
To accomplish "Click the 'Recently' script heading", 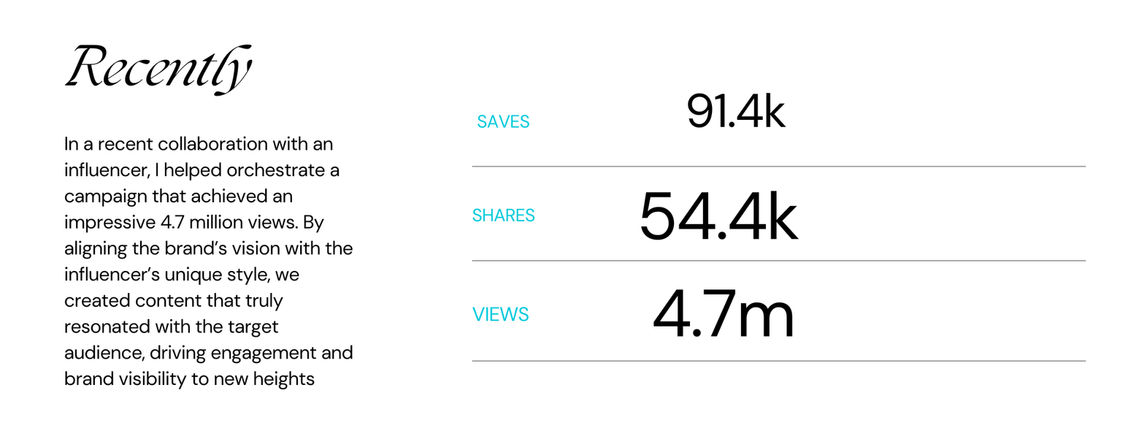I will pos(158,70).
